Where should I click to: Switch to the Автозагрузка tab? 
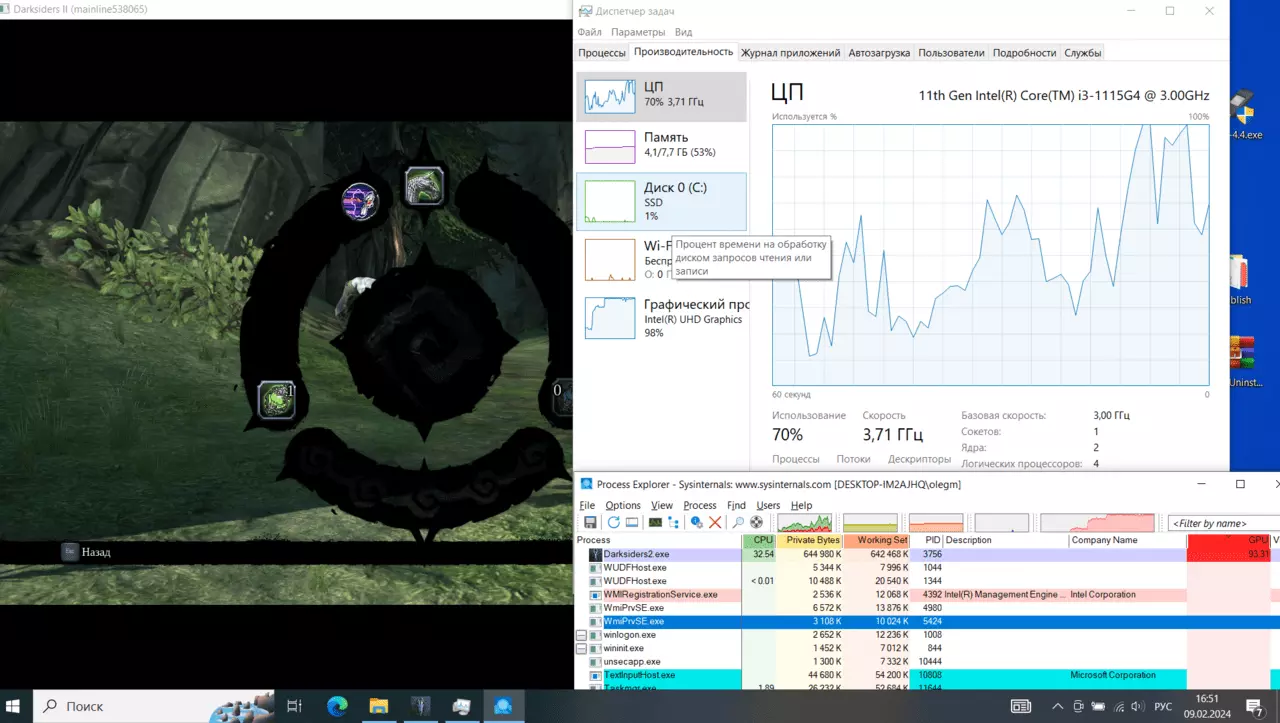click(879, 53)
